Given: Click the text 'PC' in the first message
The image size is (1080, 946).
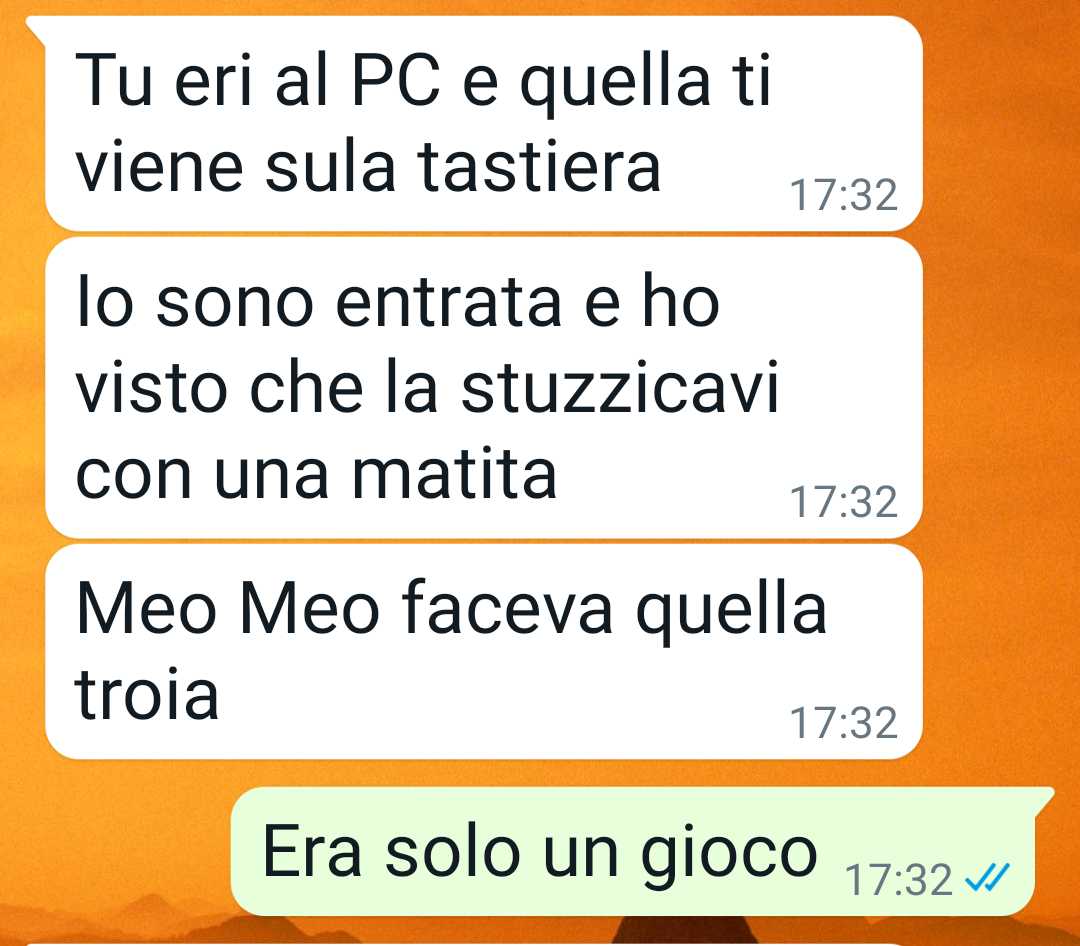Looking at the screenshot, I should (395, 79).
